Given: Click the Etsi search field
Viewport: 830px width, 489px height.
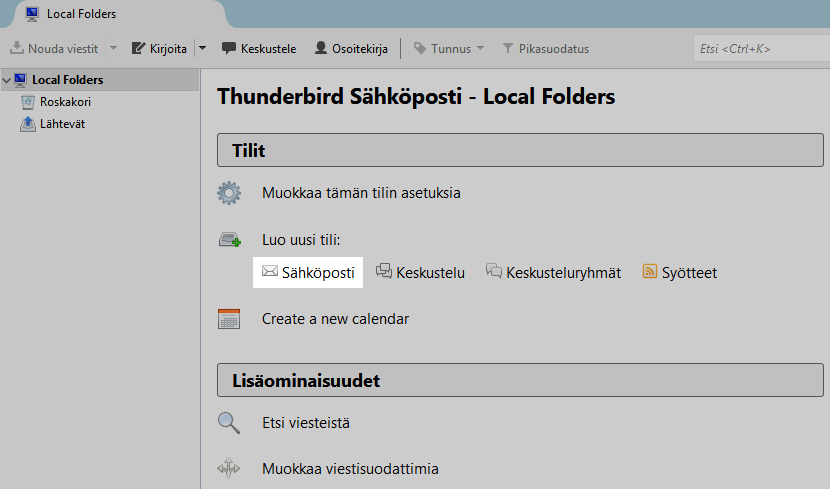Looking at the screenshot, I should tap(761, 48).
